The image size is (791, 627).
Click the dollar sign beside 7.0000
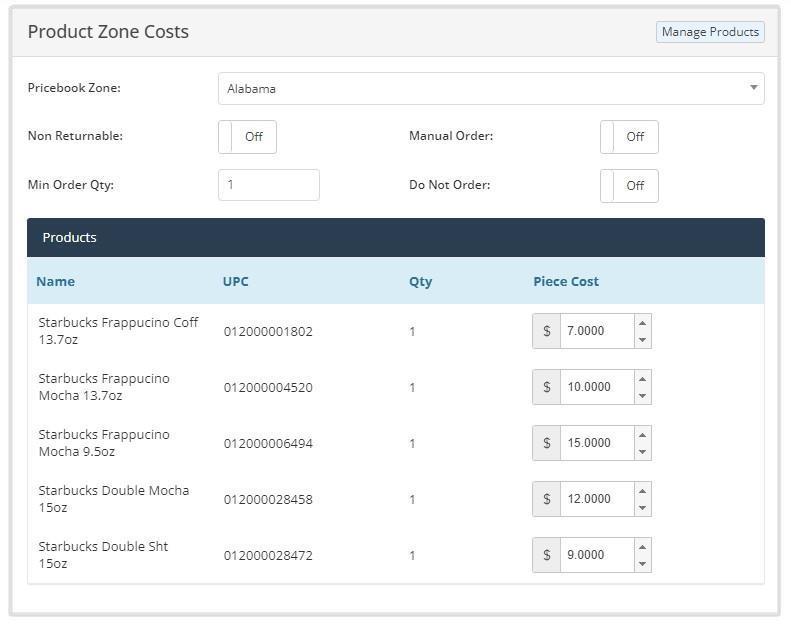[546, 331]
